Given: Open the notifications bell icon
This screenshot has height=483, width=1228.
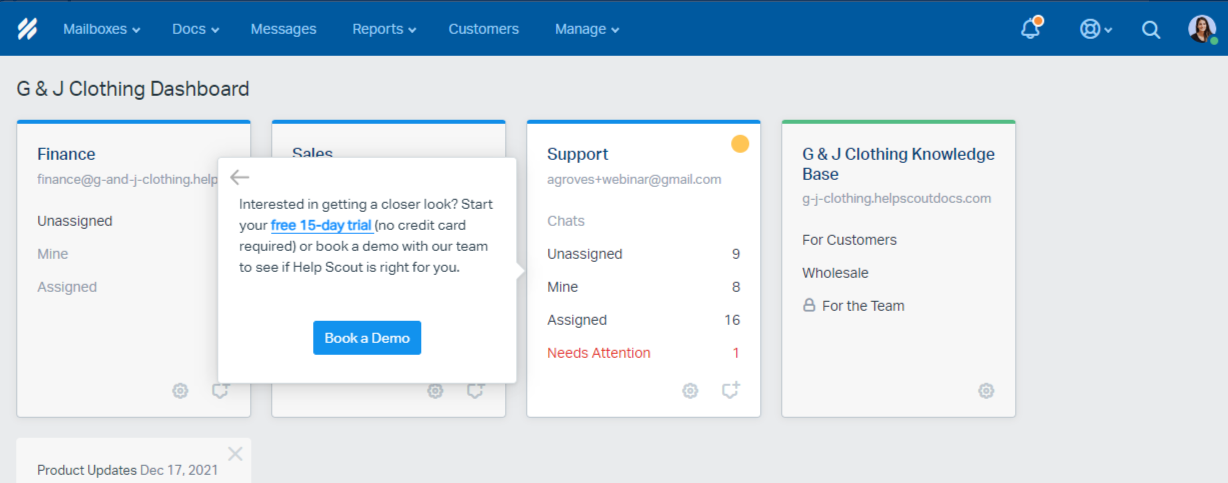Looking at the screenshot, I should coord(1031,28).
